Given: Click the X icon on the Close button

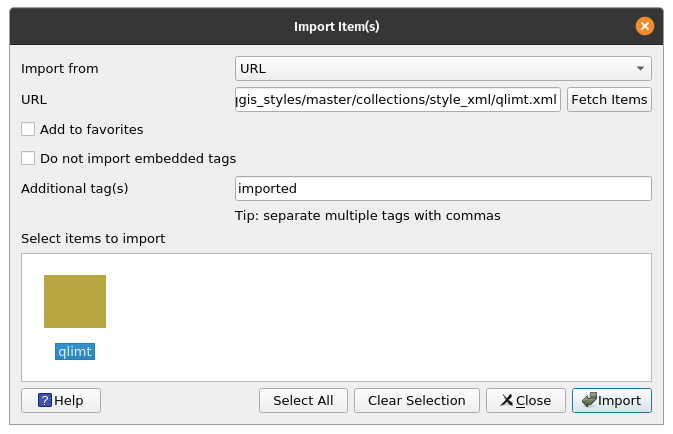Looking at the screenshot, I should click(507, 400).
